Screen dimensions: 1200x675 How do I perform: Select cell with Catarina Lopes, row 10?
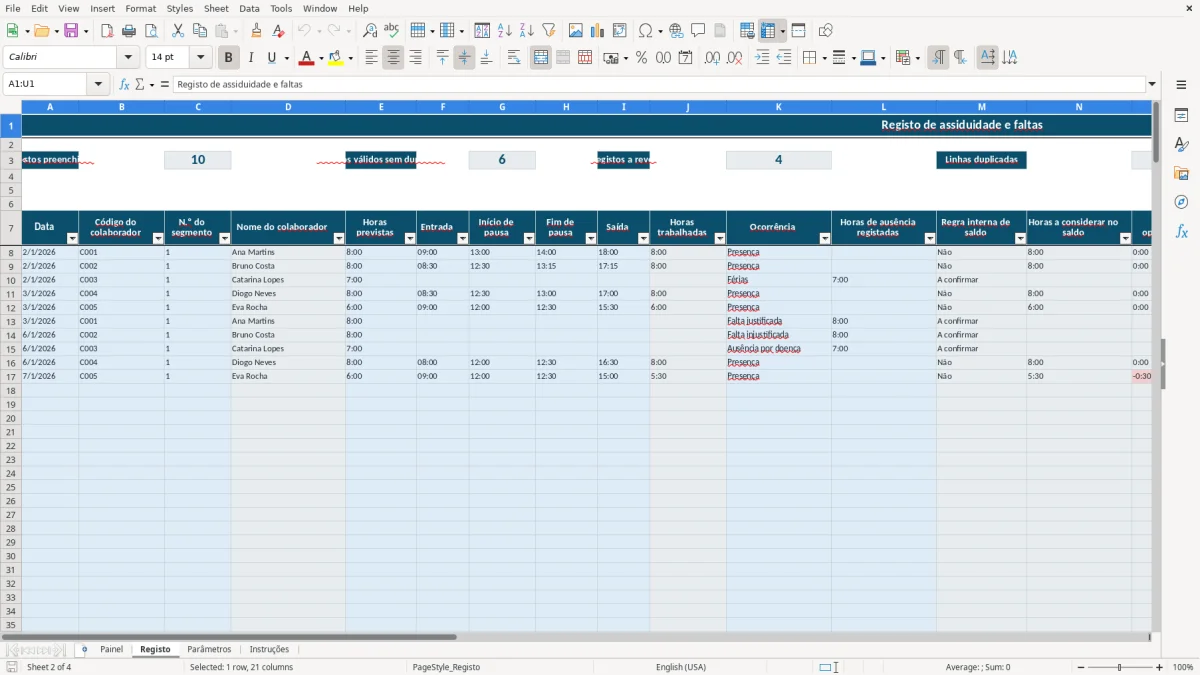point(288,280)
